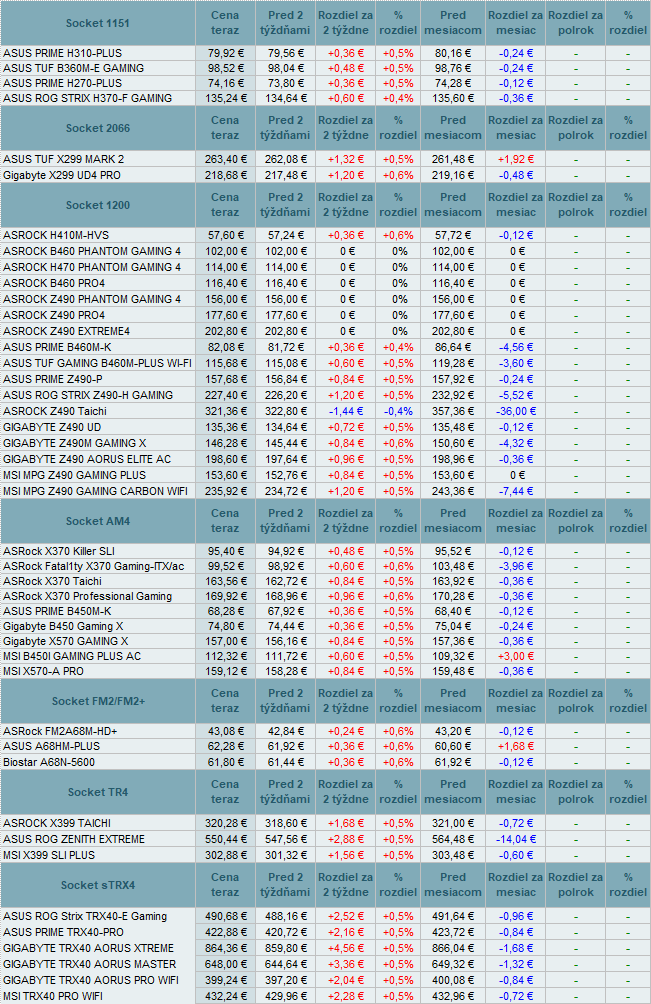Click the +1,92 € monthly difference cell

[515, 159]
